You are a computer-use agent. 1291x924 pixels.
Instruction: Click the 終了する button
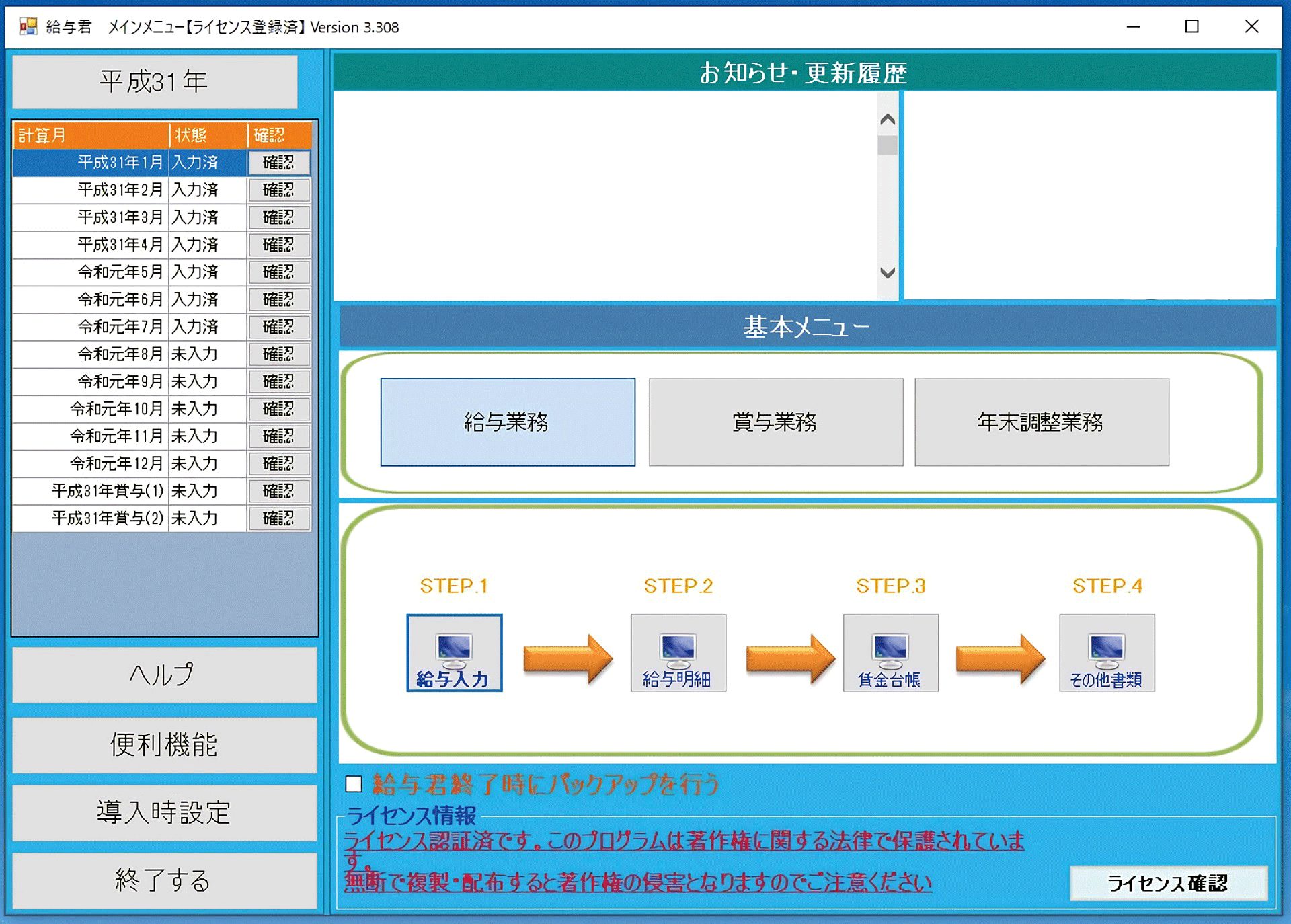pos(164,880)
